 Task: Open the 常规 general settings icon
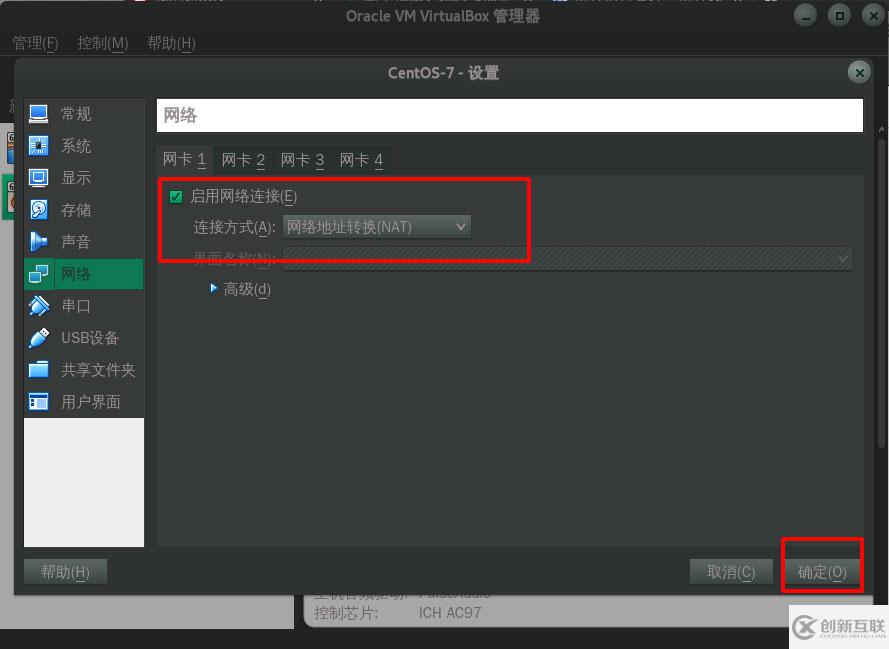[x=39, y=113]
